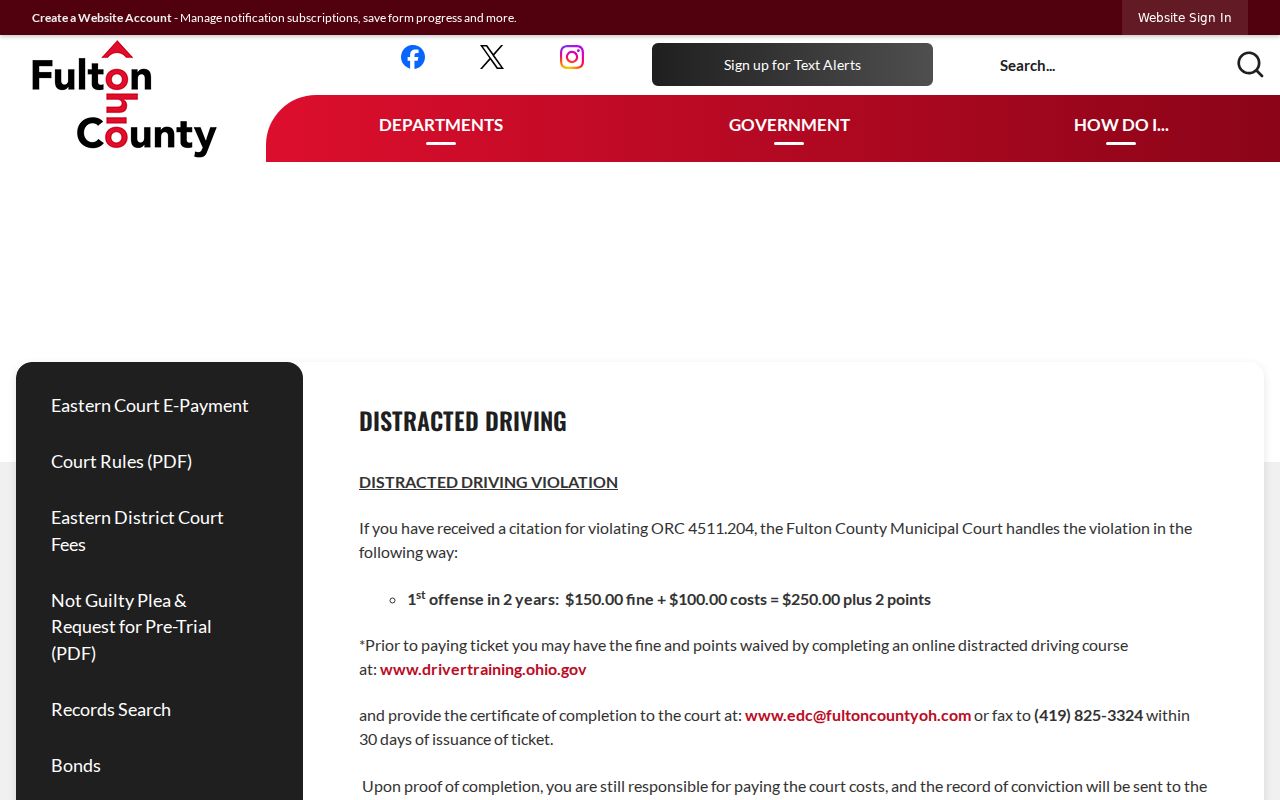1280x800 pixels.
Task: Follow the www.drivertraining.ohio.gov link
Action: pos(483,670)
